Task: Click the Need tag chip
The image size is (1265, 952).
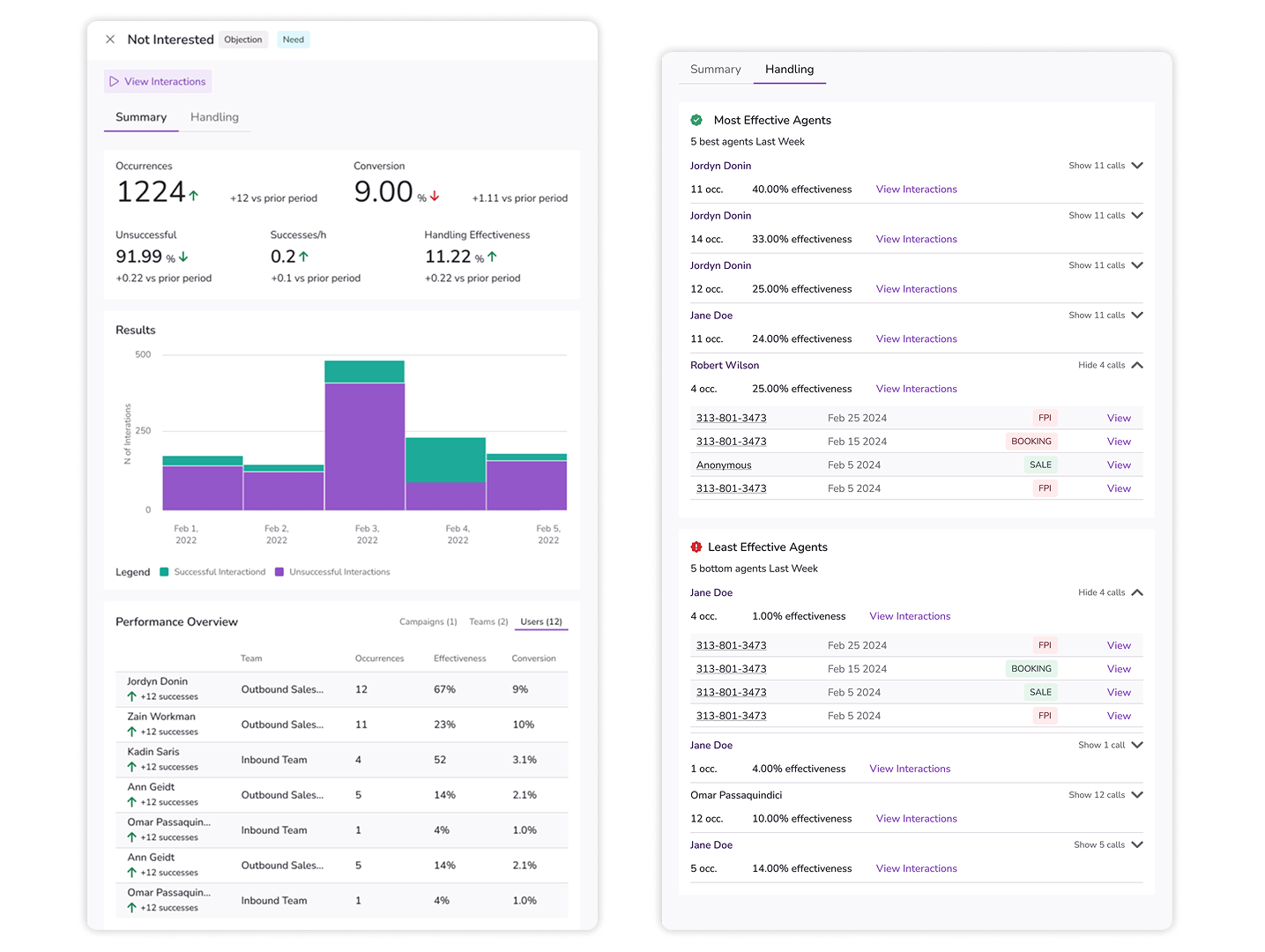Action: click(x=294, y=40)
